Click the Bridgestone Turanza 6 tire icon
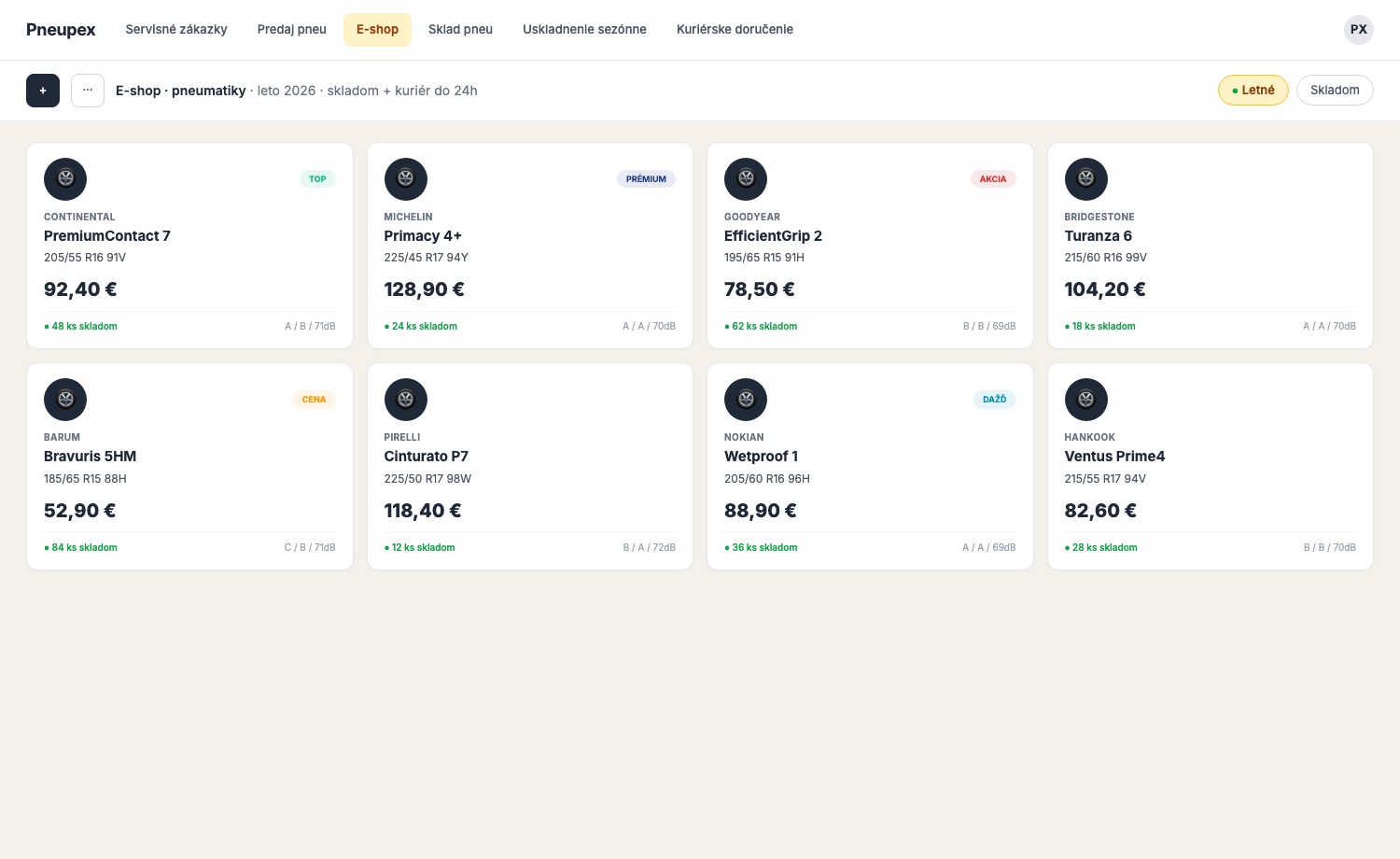Screen dimensions: 1400x859 [x=1086, y=179]
